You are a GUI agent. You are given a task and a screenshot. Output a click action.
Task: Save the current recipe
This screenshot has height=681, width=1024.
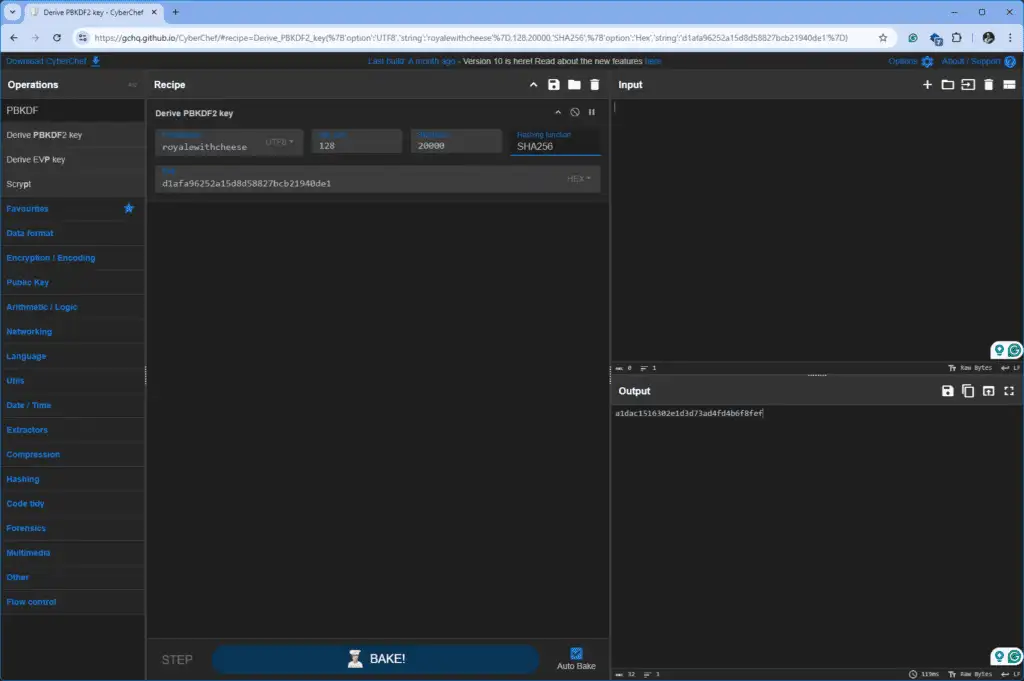coord(553,84)
